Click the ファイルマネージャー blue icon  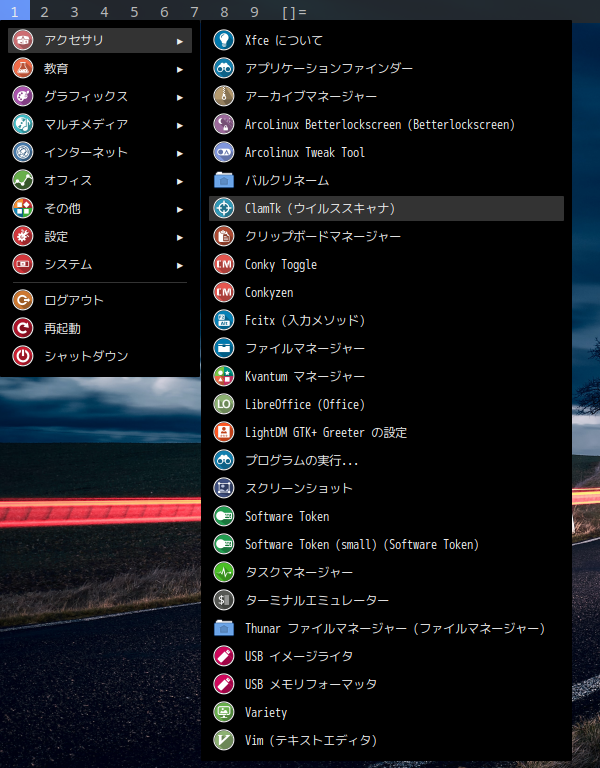[x=224, y=348]
